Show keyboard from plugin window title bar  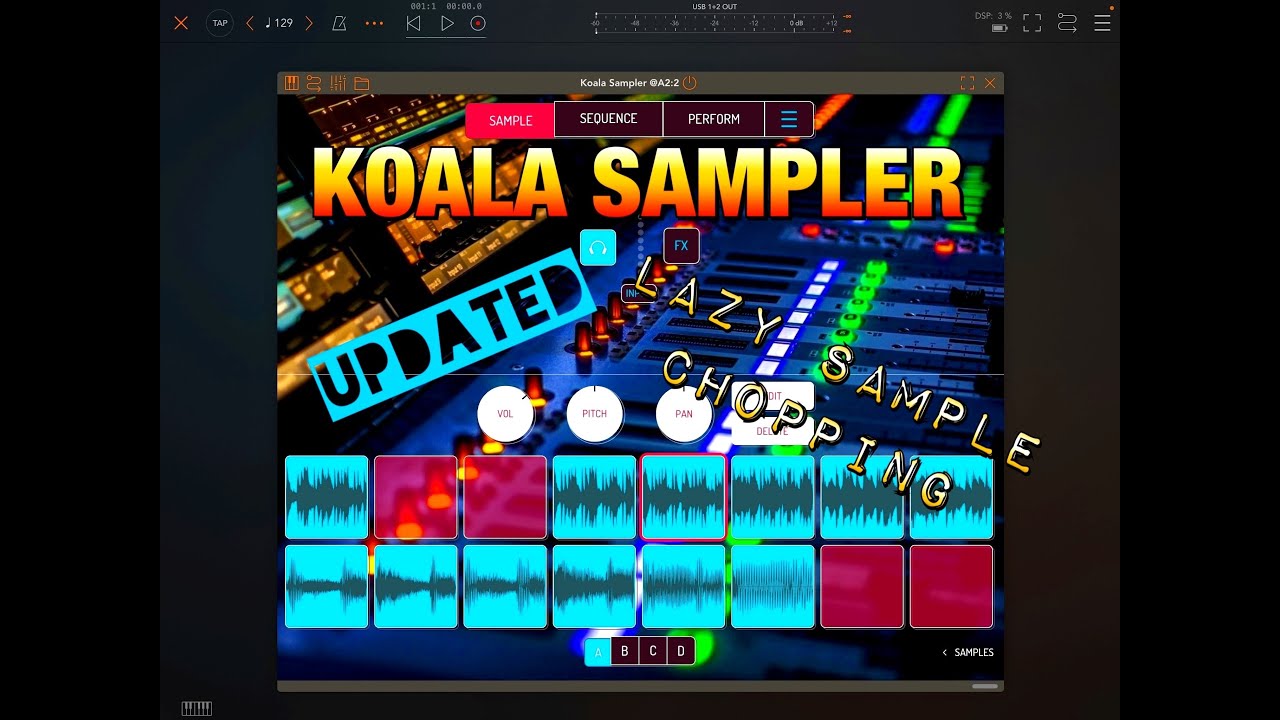292,83
